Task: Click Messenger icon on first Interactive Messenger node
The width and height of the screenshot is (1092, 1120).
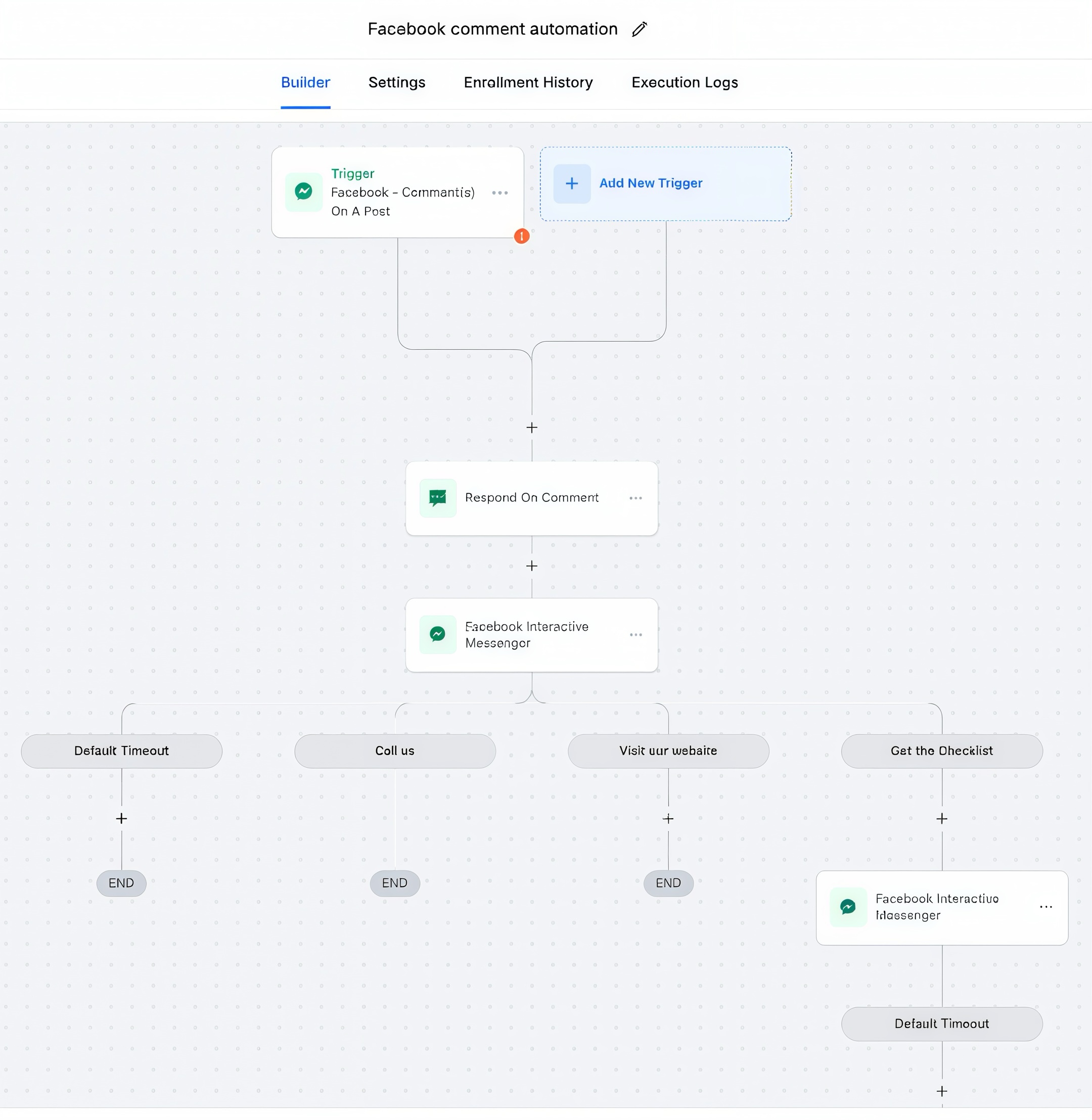Action: click(438, 634)
